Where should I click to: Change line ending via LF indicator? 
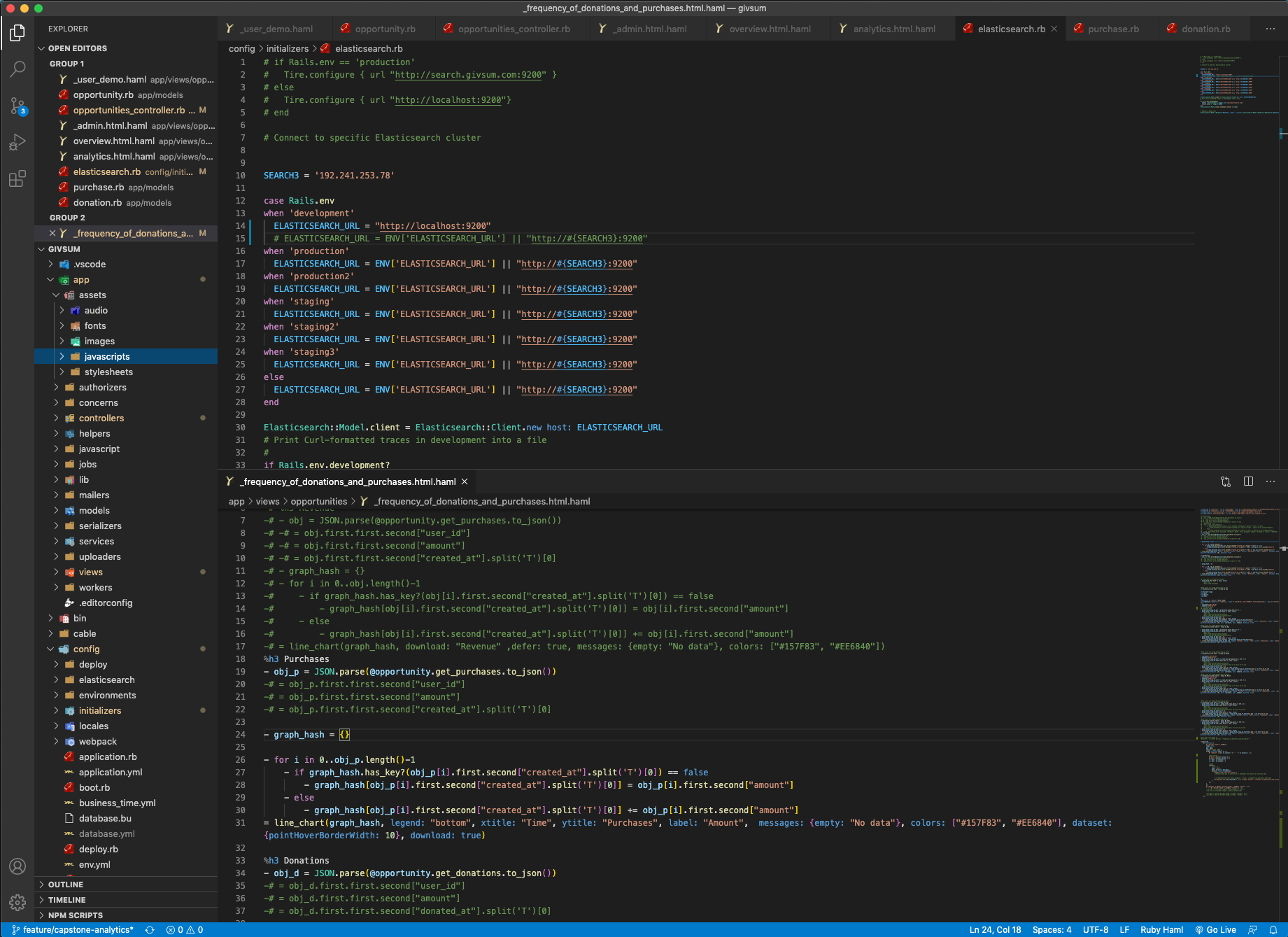pyautogui.click(x=1124, y=930)
